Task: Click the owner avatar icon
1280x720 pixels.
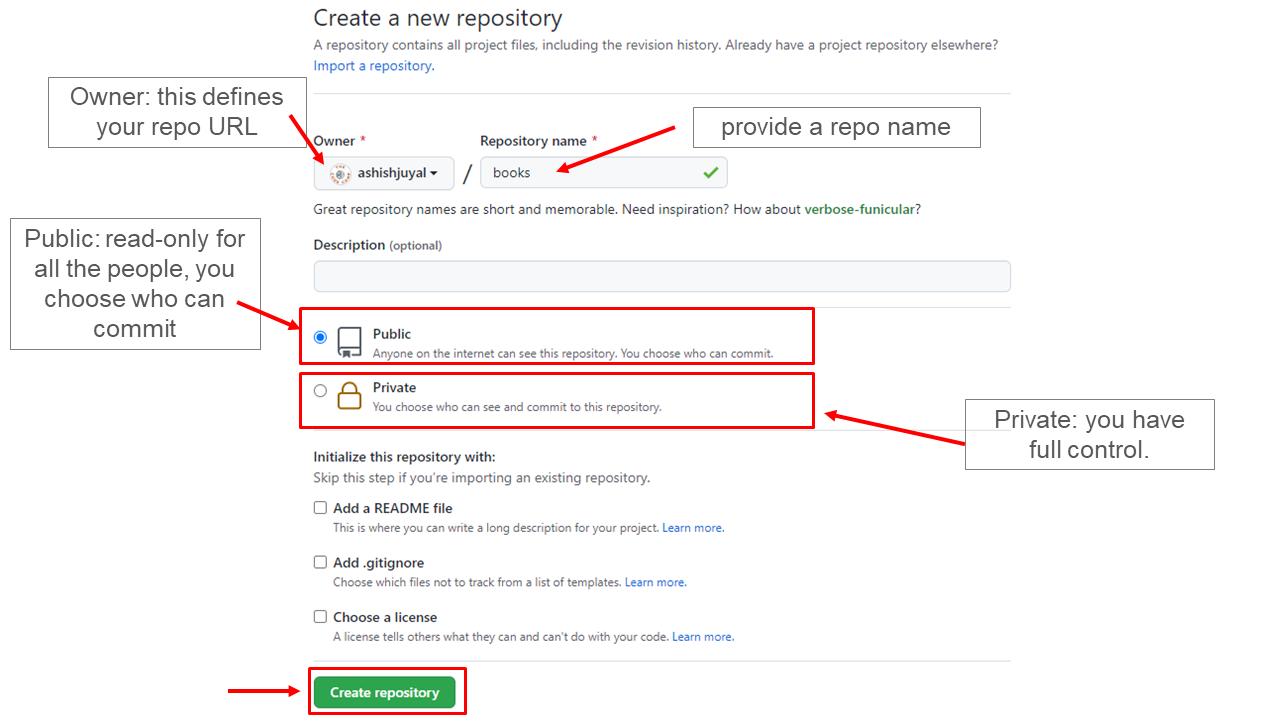Action: tap(340, 173)
